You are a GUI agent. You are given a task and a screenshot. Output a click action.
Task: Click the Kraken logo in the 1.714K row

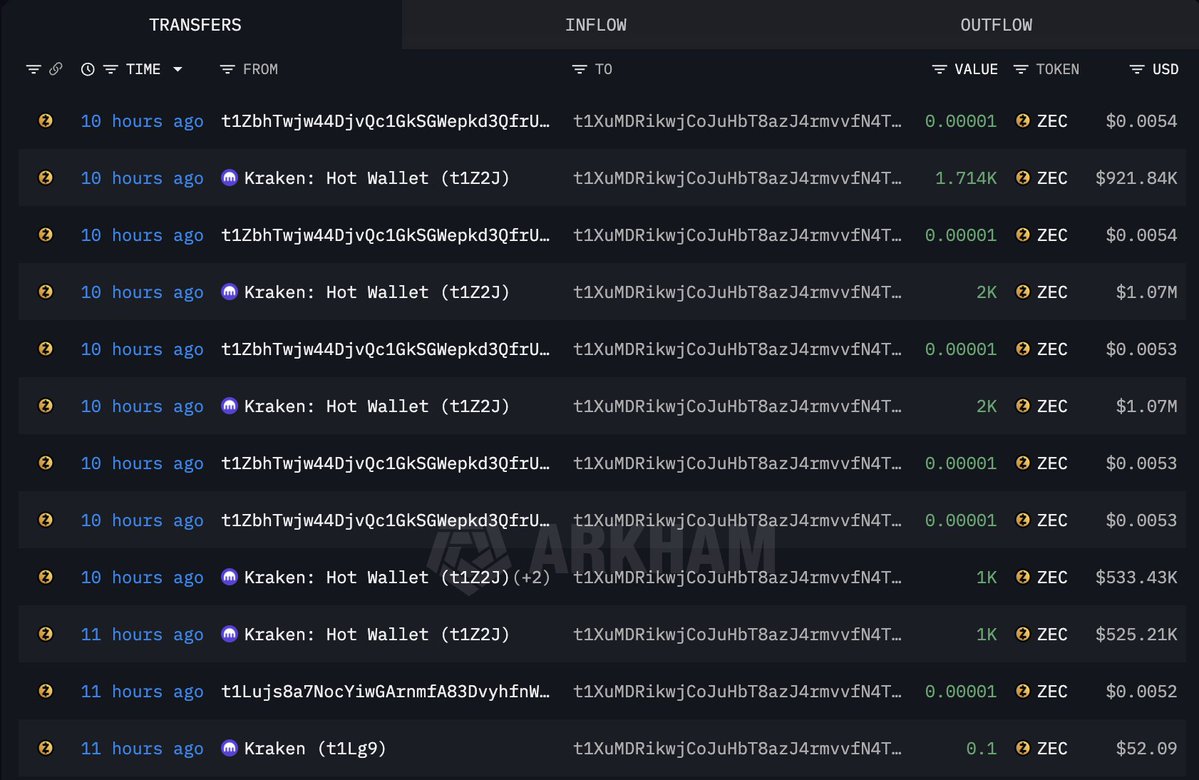[x=230, y=178]
